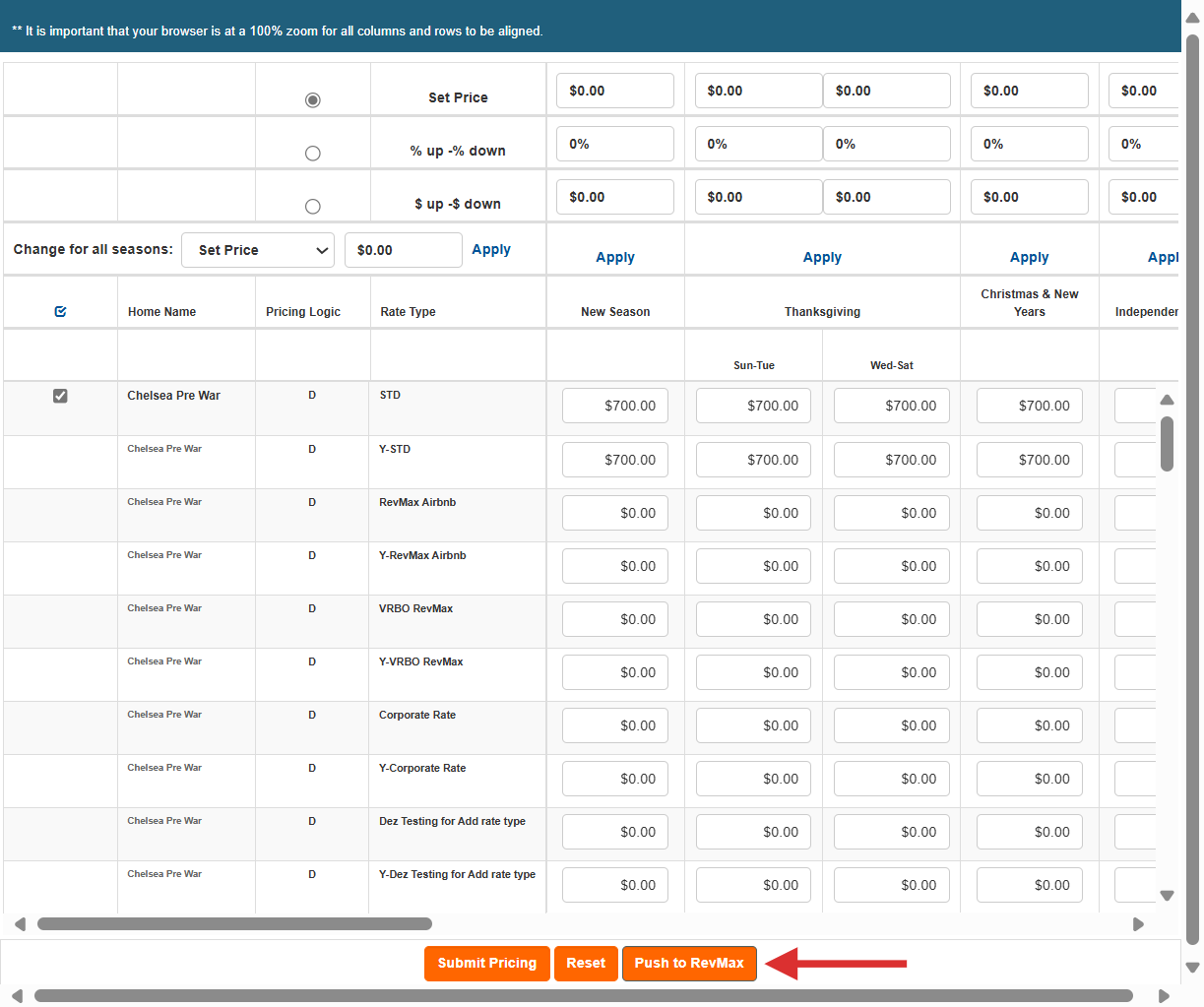Click the bottom page horizontal scrollbar thumb

[584, 996]
